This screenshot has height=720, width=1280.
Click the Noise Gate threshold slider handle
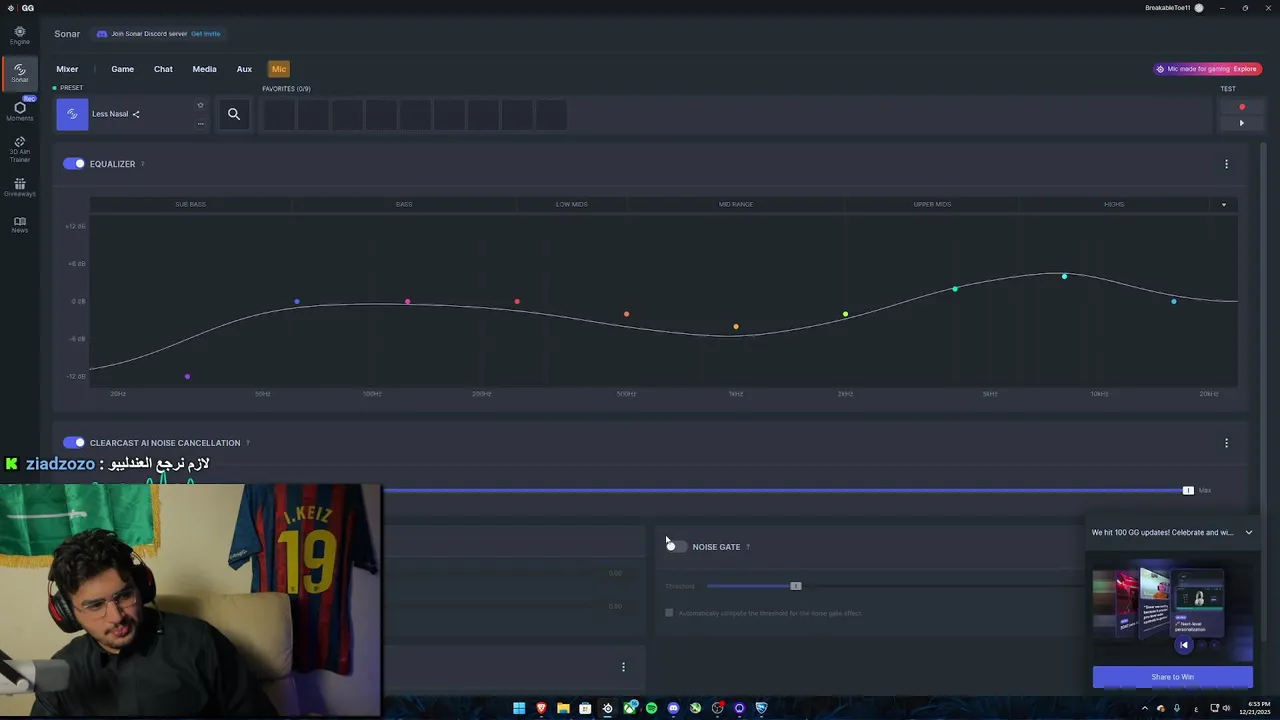click(796, 586)
